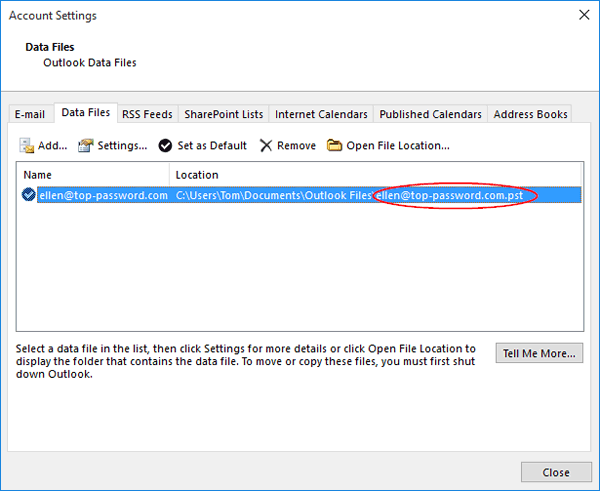Open the RSS Feeds tab
The height and width of the screenshot is (491, 600).
147,114
